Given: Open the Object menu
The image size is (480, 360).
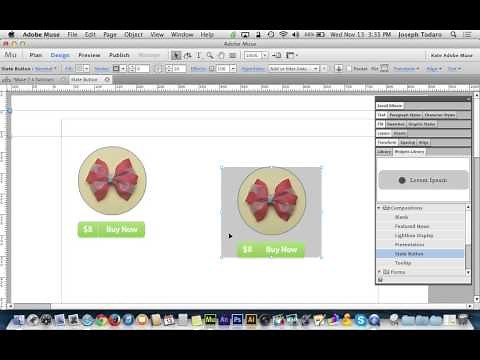Looking at the screenshot, I should pyautogui.click(x=133, y=34).
